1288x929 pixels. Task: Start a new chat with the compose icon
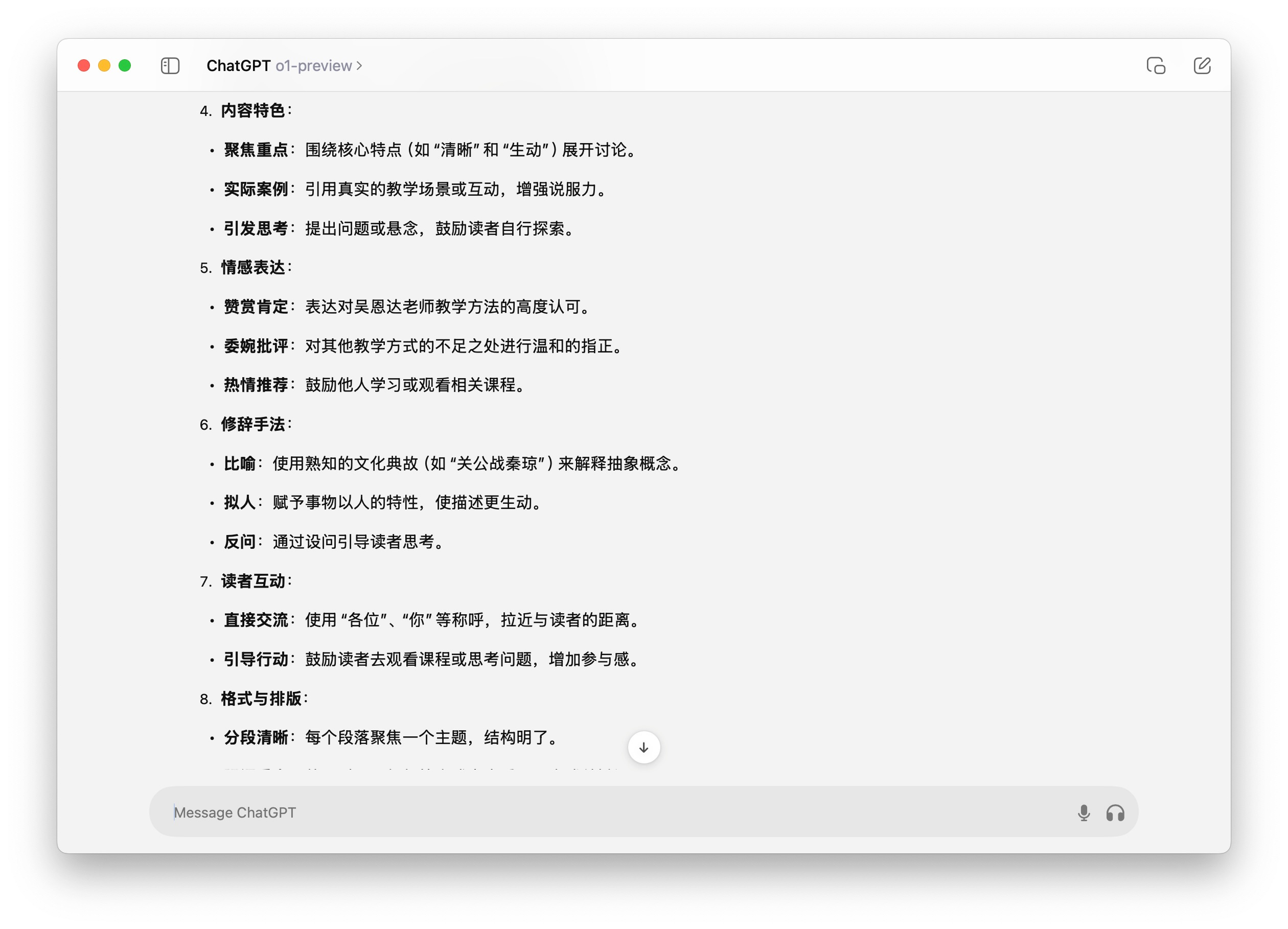tap(1202, 66)
